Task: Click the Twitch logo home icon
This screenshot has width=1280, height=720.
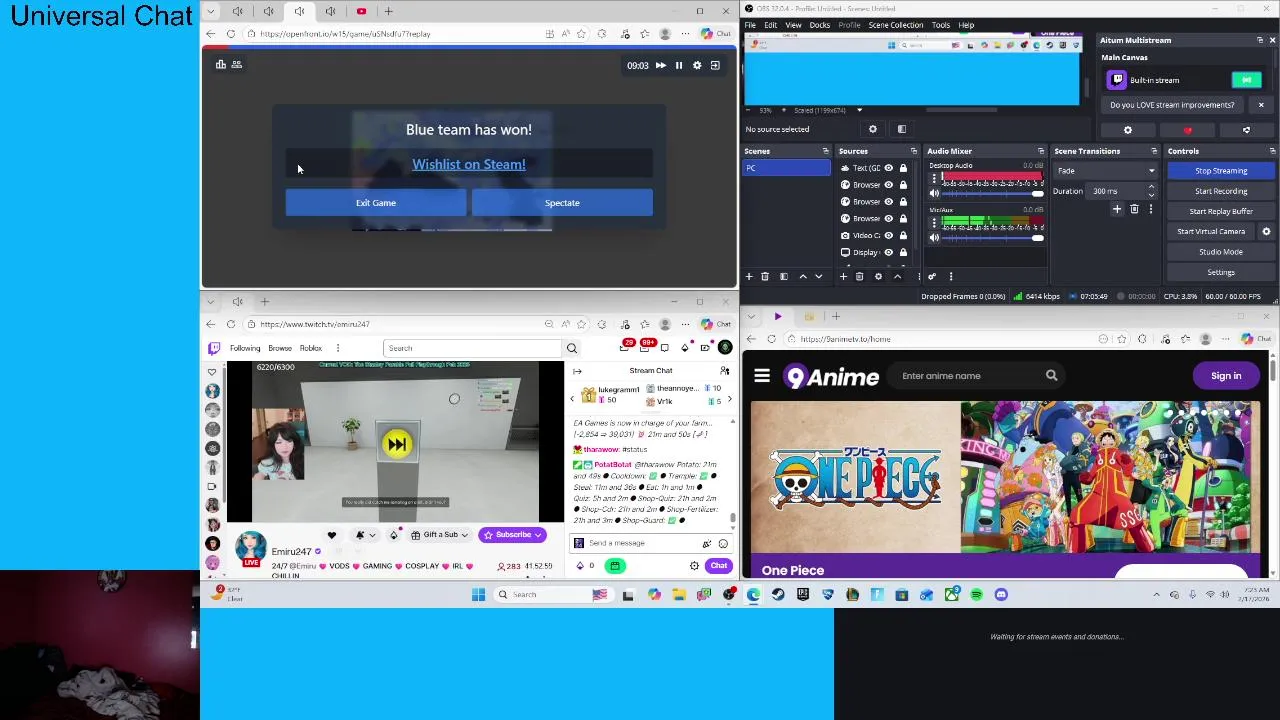Action: (214, 348)
